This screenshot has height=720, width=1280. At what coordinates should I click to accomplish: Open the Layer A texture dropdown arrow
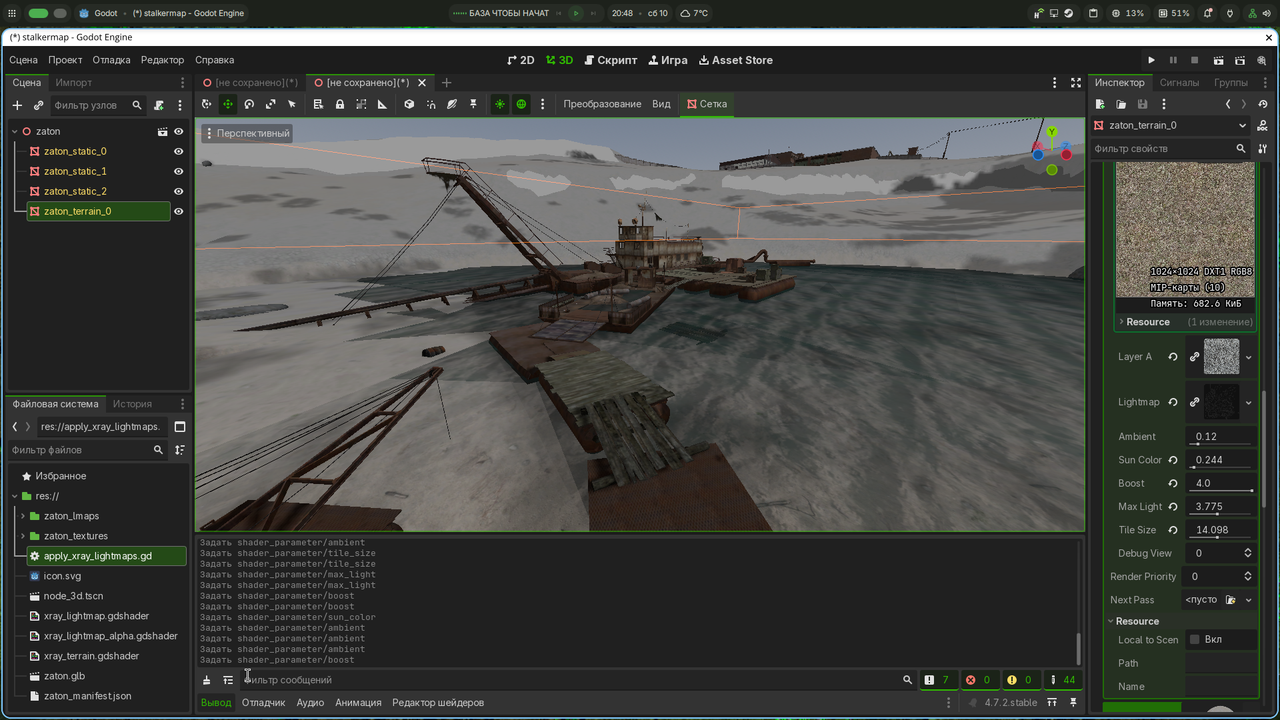point(1248,357)
